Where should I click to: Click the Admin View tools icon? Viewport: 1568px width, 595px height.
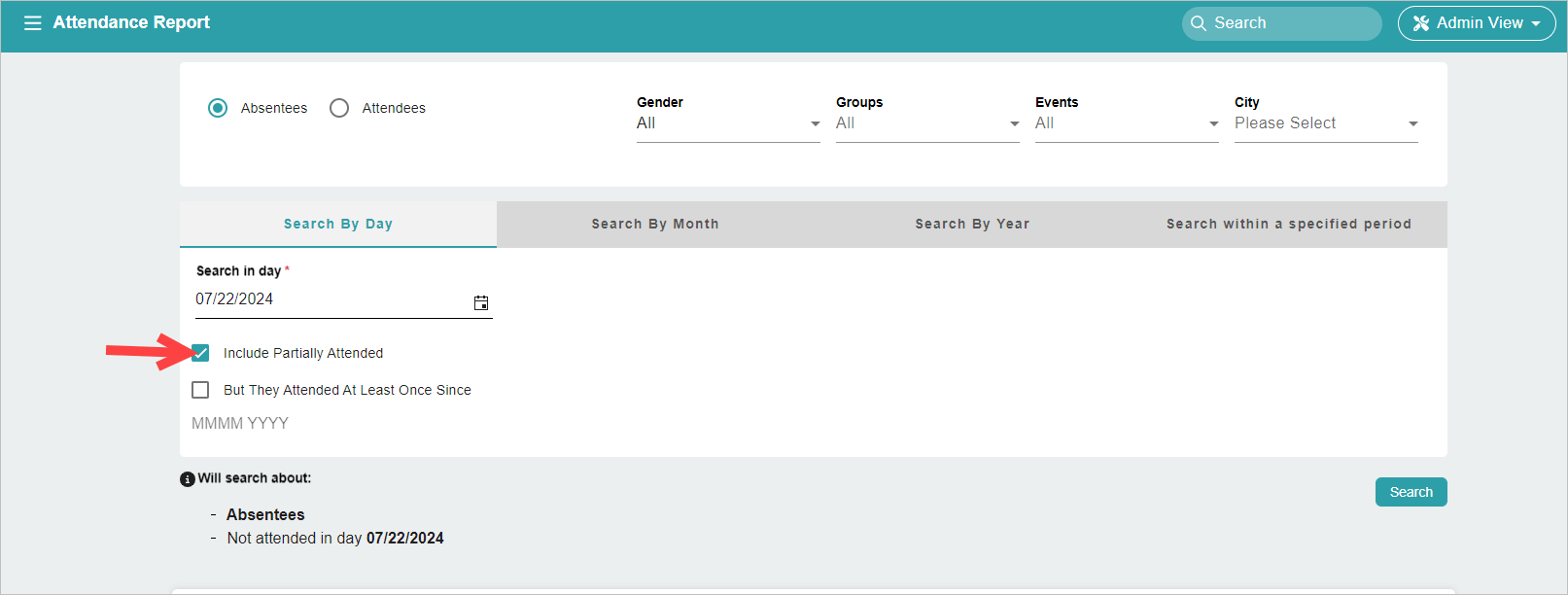1420,23
